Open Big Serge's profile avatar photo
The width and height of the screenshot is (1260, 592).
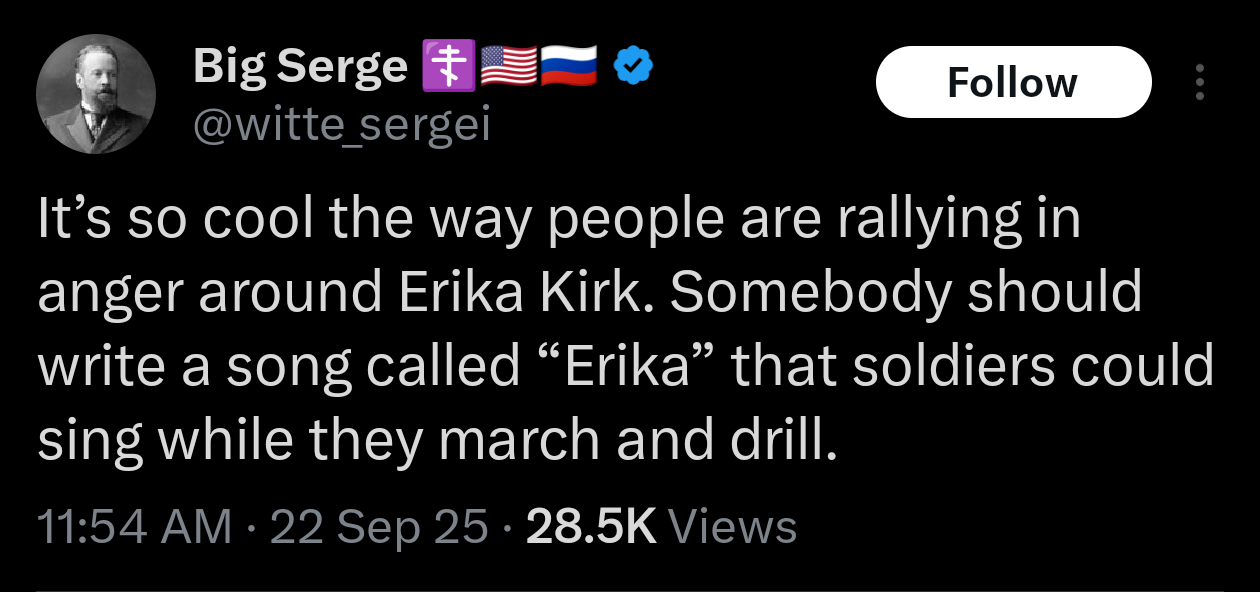96,94
